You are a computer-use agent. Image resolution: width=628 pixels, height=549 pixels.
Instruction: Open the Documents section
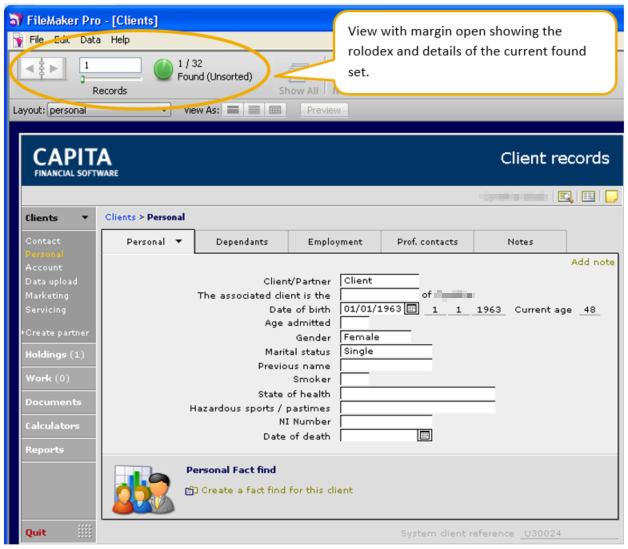[59, 402]
